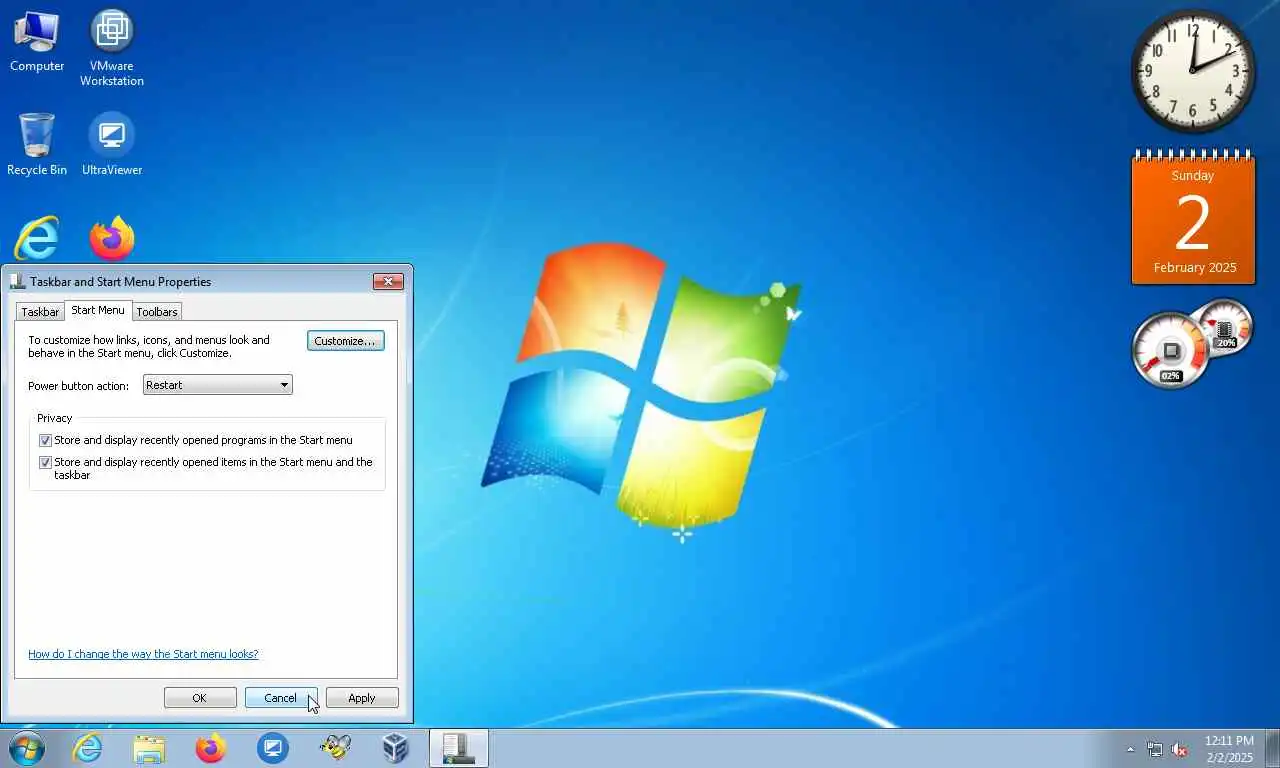The width and height of the screenshot is (1280, 768).
Task: Click the CPU meter gadget
Action: 1192,344
